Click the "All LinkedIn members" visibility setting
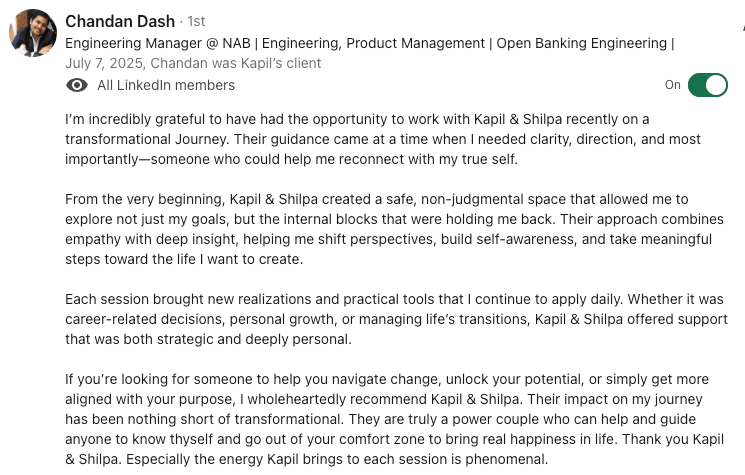Viewport: 745px width, 475px height. click(166, 85)
